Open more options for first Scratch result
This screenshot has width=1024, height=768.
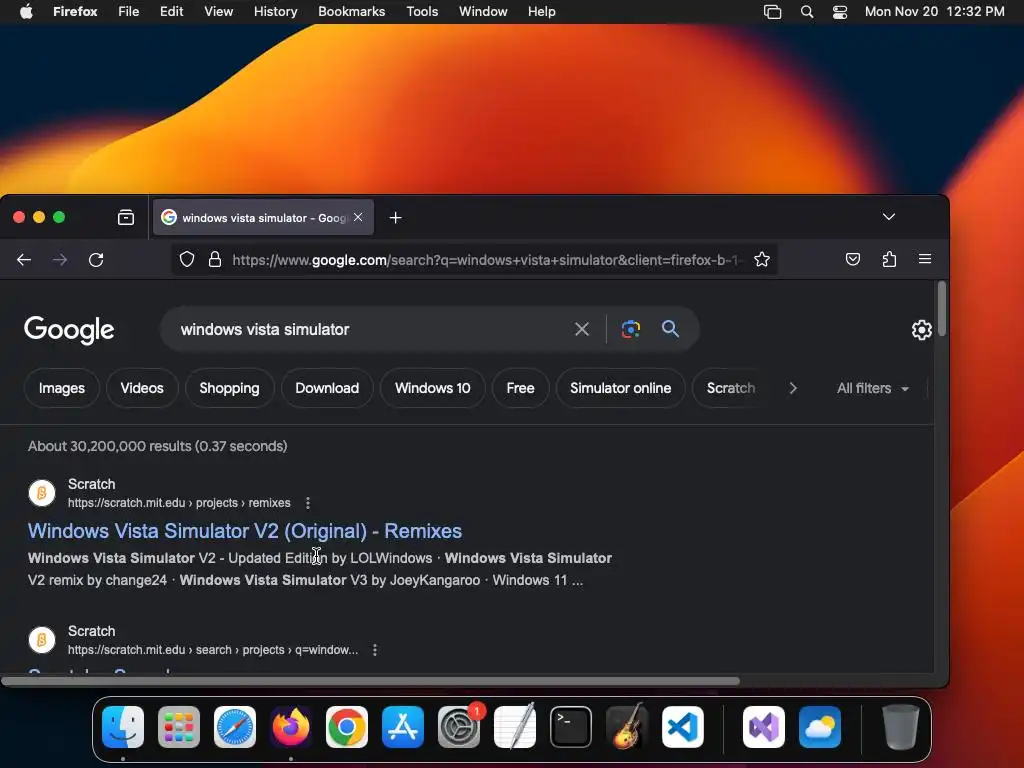point(308,503)
